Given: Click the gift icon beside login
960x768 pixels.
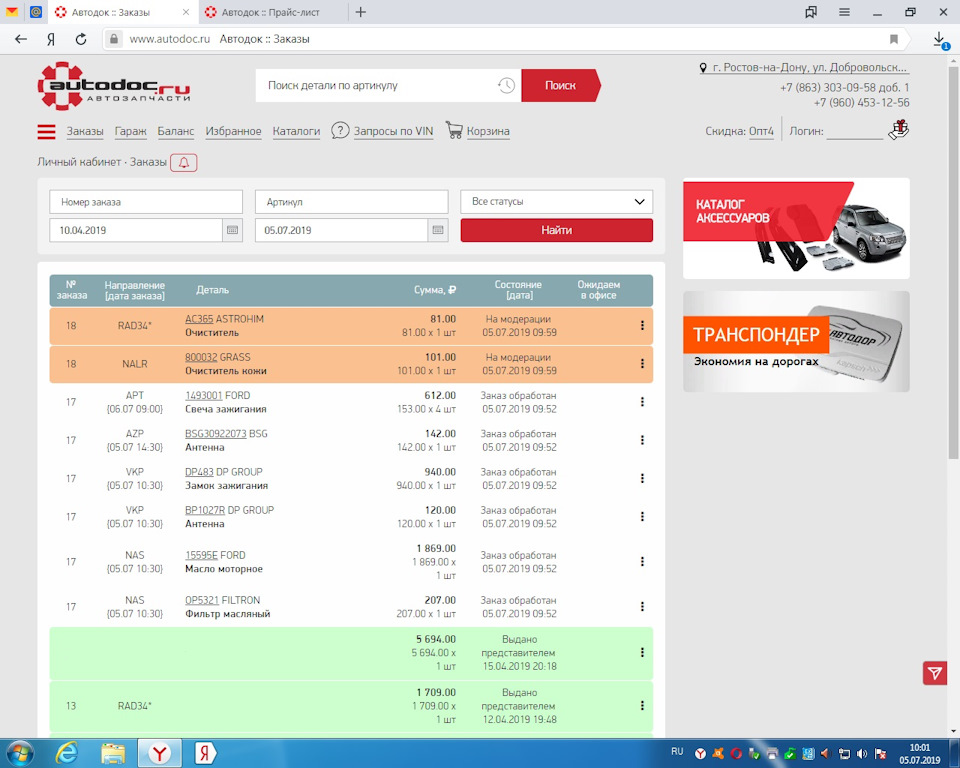Looking at the screenshot, I should click(x=899, y=129).
